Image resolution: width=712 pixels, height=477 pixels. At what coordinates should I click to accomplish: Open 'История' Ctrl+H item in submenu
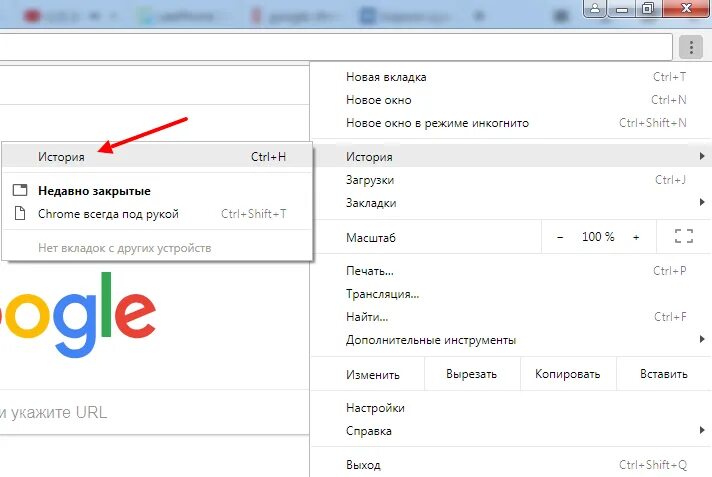pos(157,156)
